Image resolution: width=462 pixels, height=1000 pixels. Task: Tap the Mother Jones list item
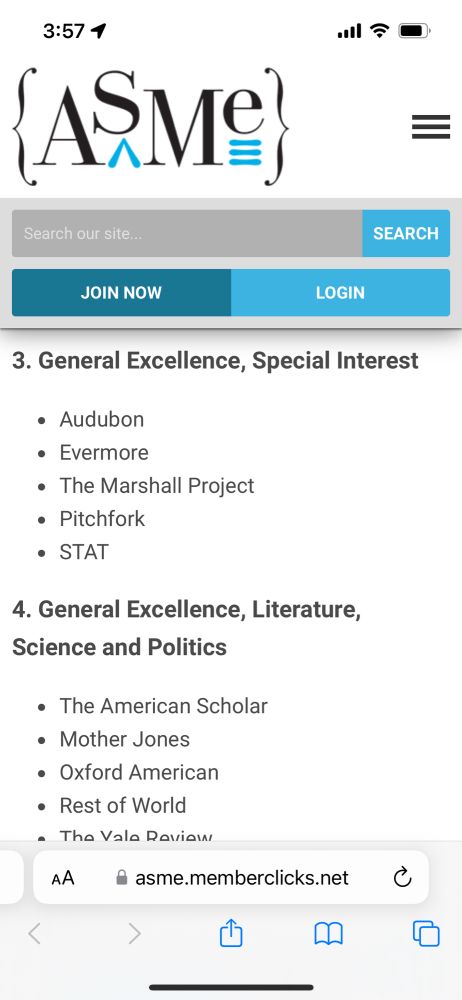tap(124, 739)
